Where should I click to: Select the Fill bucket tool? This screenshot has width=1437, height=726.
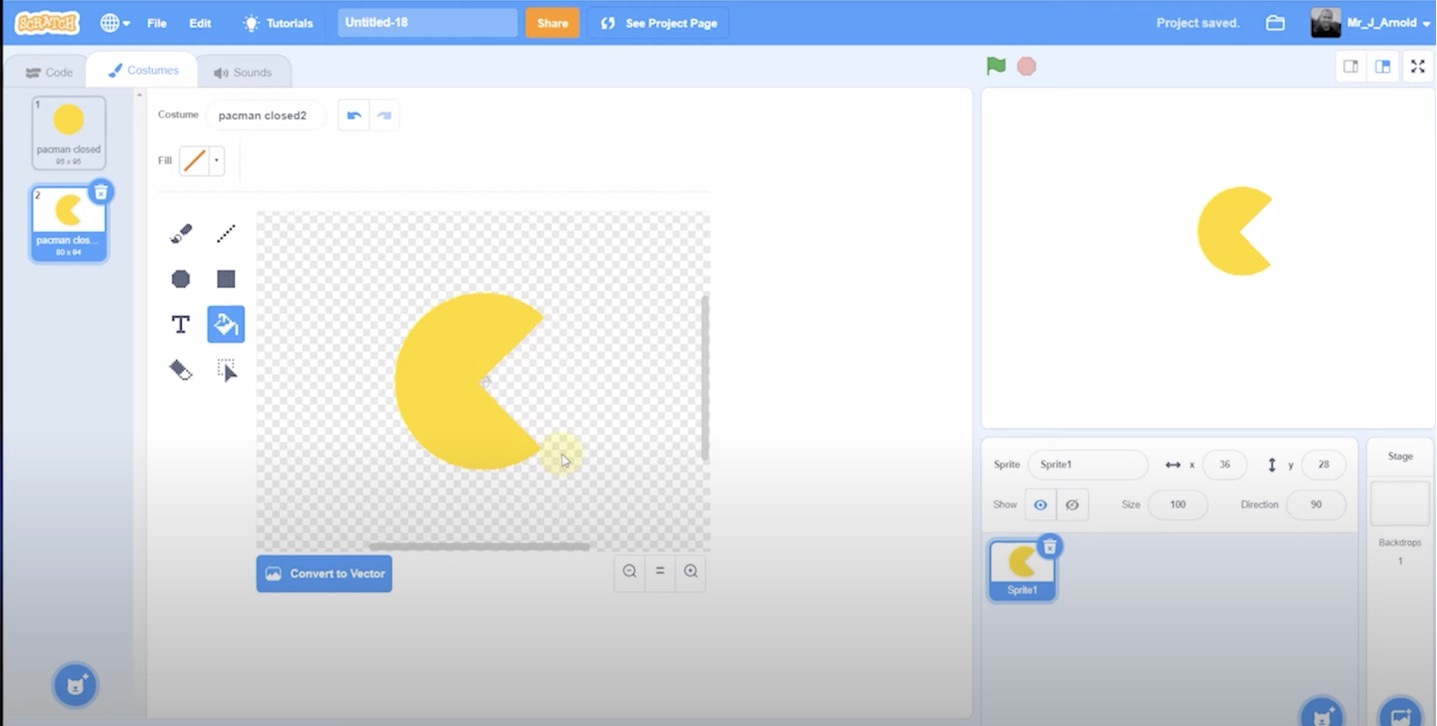(x=226, y=324)
